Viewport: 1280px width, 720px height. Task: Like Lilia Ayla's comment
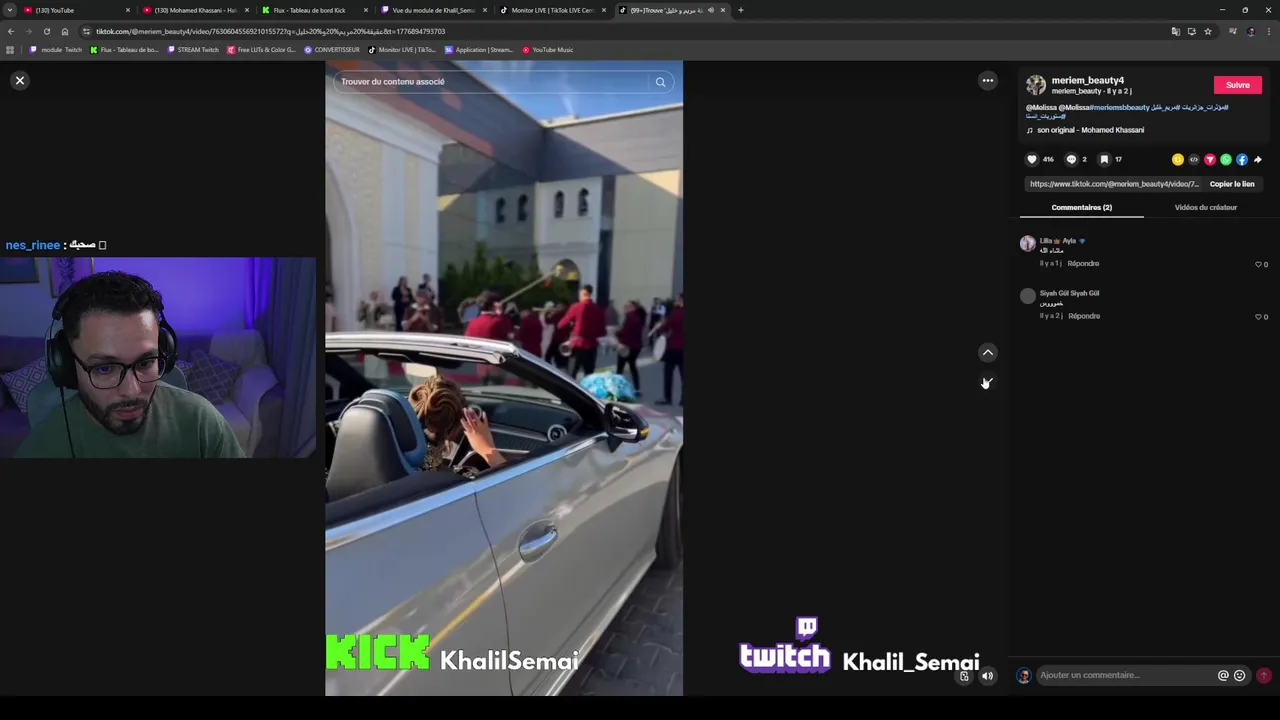click(1259, 264)
